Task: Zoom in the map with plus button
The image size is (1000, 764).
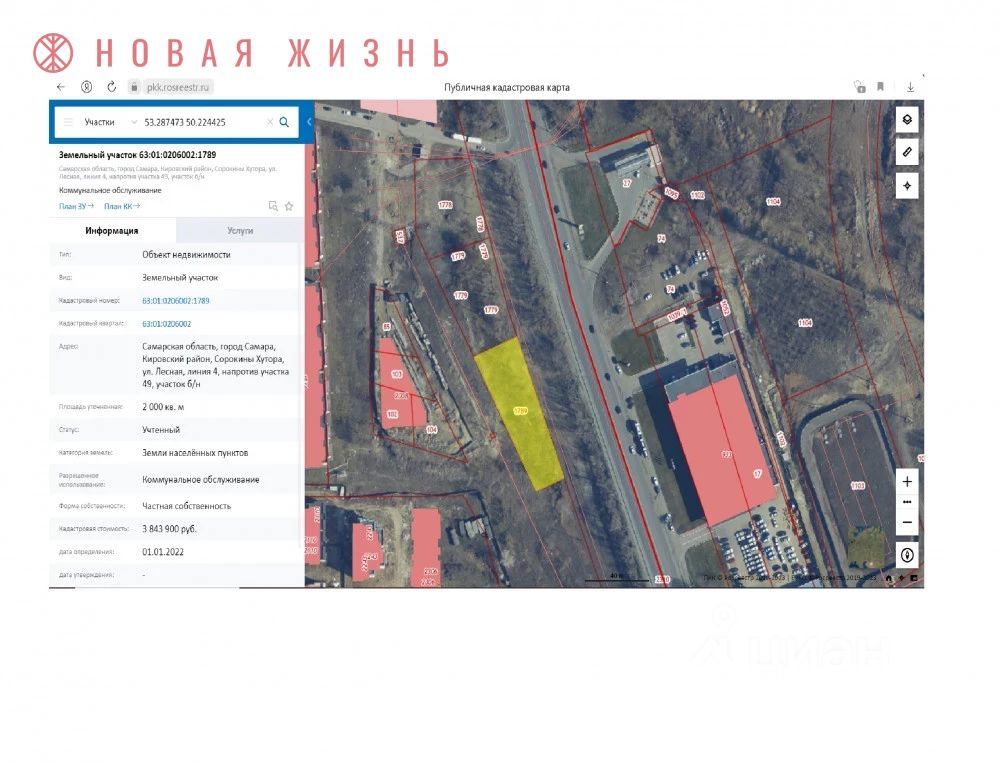Action: tap(907, 481)
